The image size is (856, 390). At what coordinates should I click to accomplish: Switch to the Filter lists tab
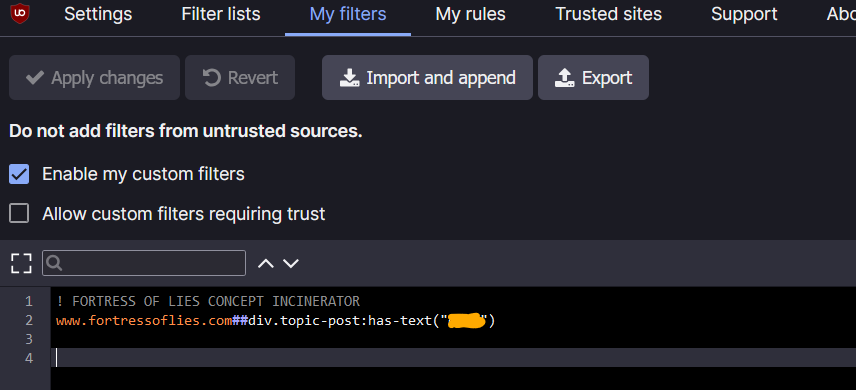[221, 14]
